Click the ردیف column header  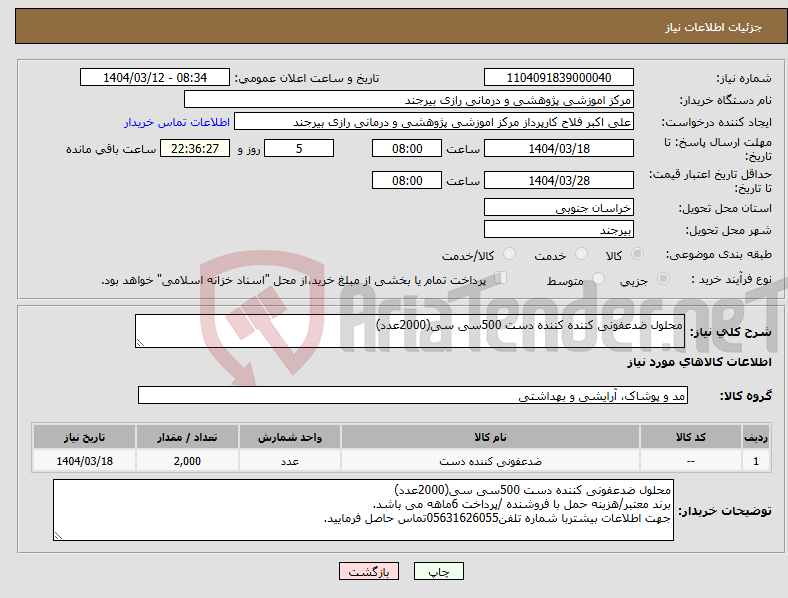click(756, 437)
